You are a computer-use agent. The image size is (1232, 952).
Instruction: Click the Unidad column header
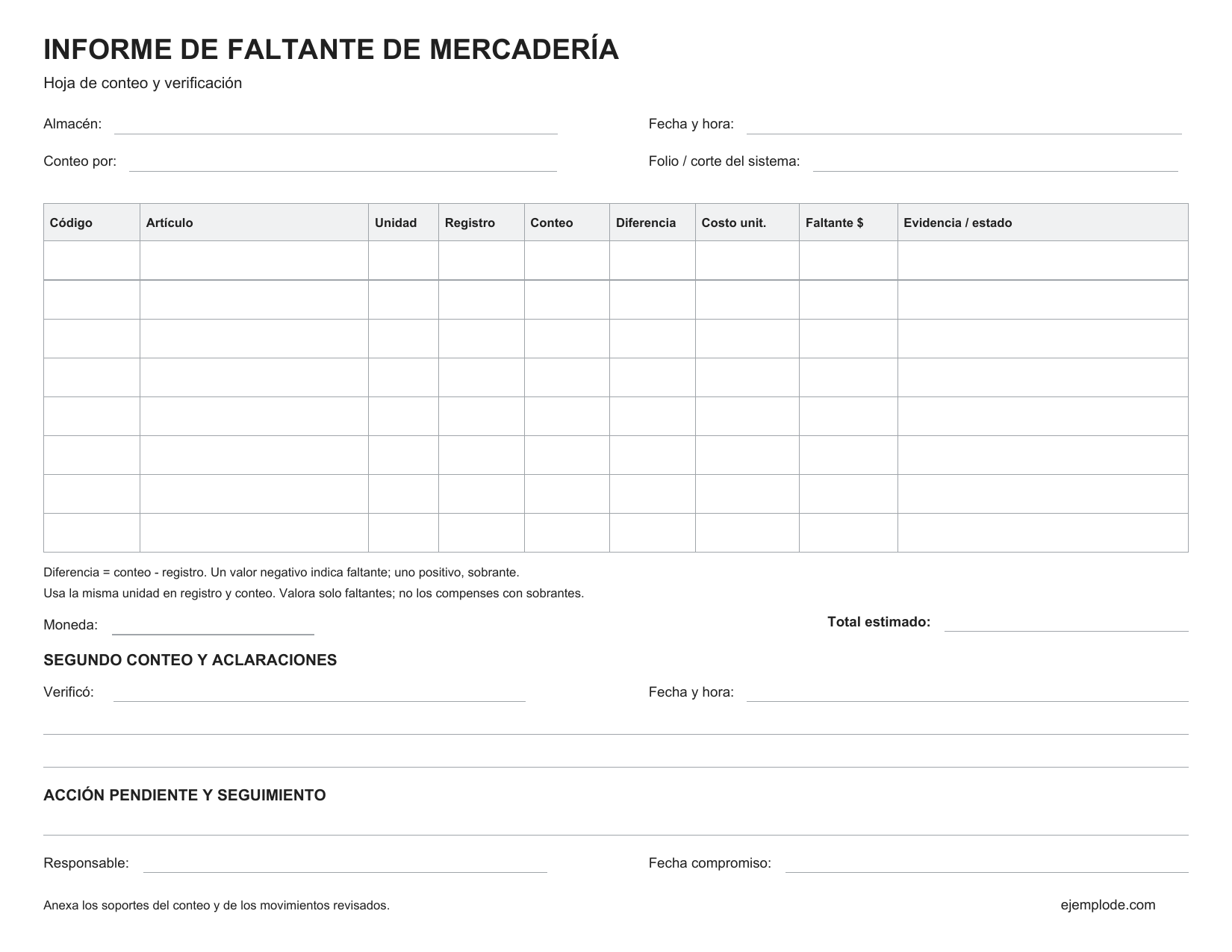click(x=403, y=223)
